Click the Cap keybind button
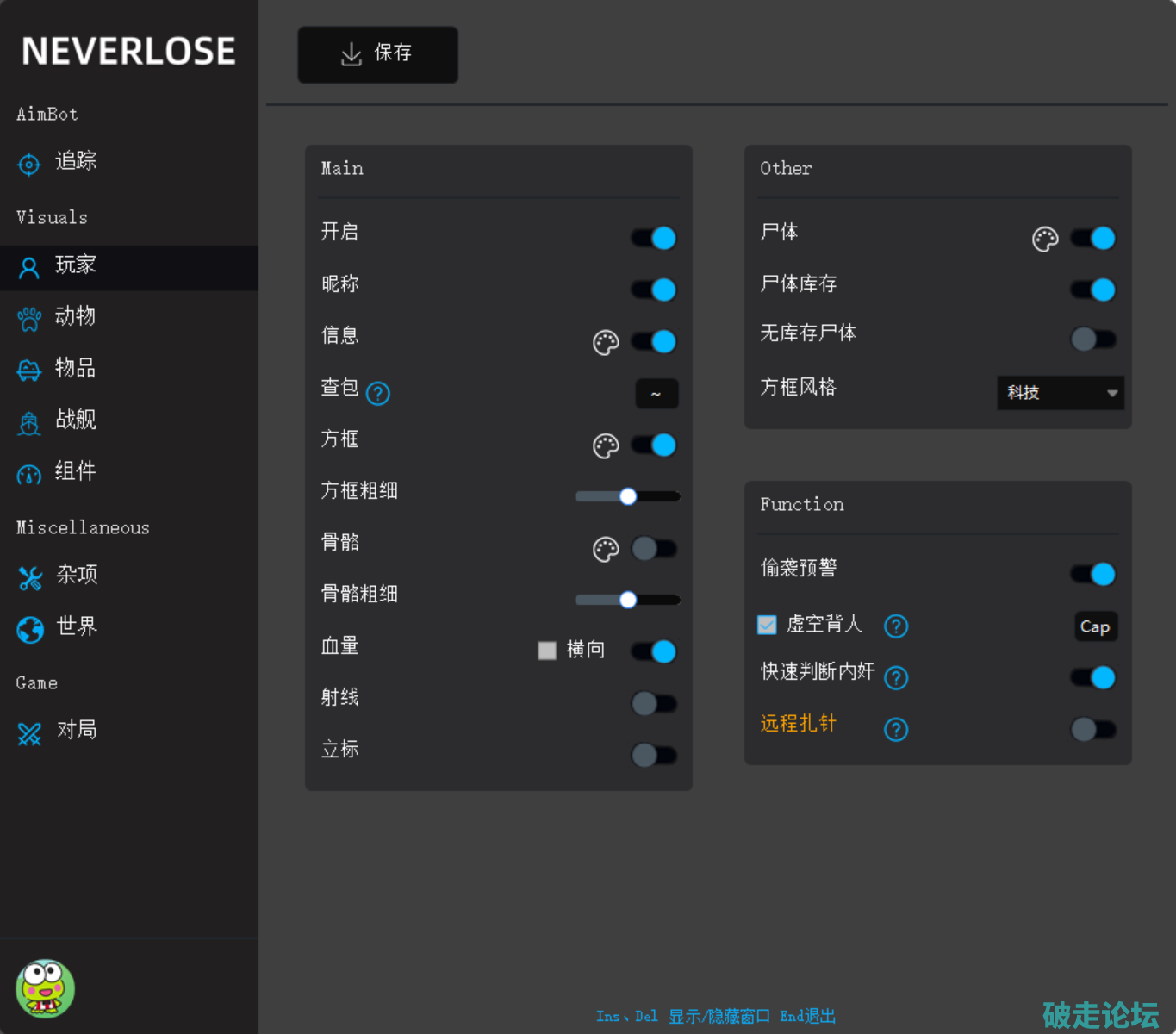Viewport: 1176px width, 1034px height. click(1095, 626)
